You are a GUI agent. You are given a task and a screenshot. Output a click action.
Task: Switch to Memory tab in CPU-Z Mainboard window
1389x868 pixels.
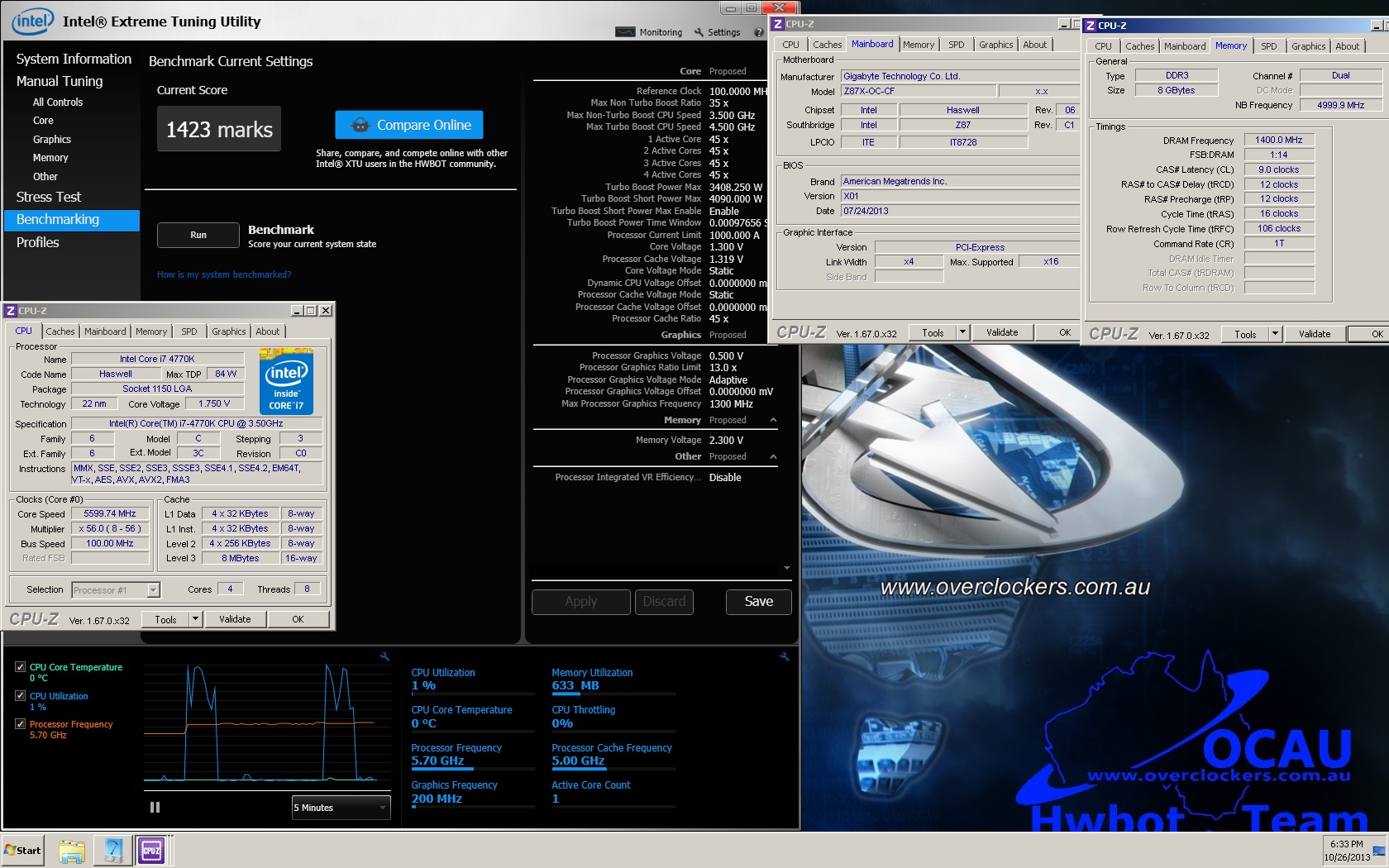pyautogui.click(x=919, y=45)
